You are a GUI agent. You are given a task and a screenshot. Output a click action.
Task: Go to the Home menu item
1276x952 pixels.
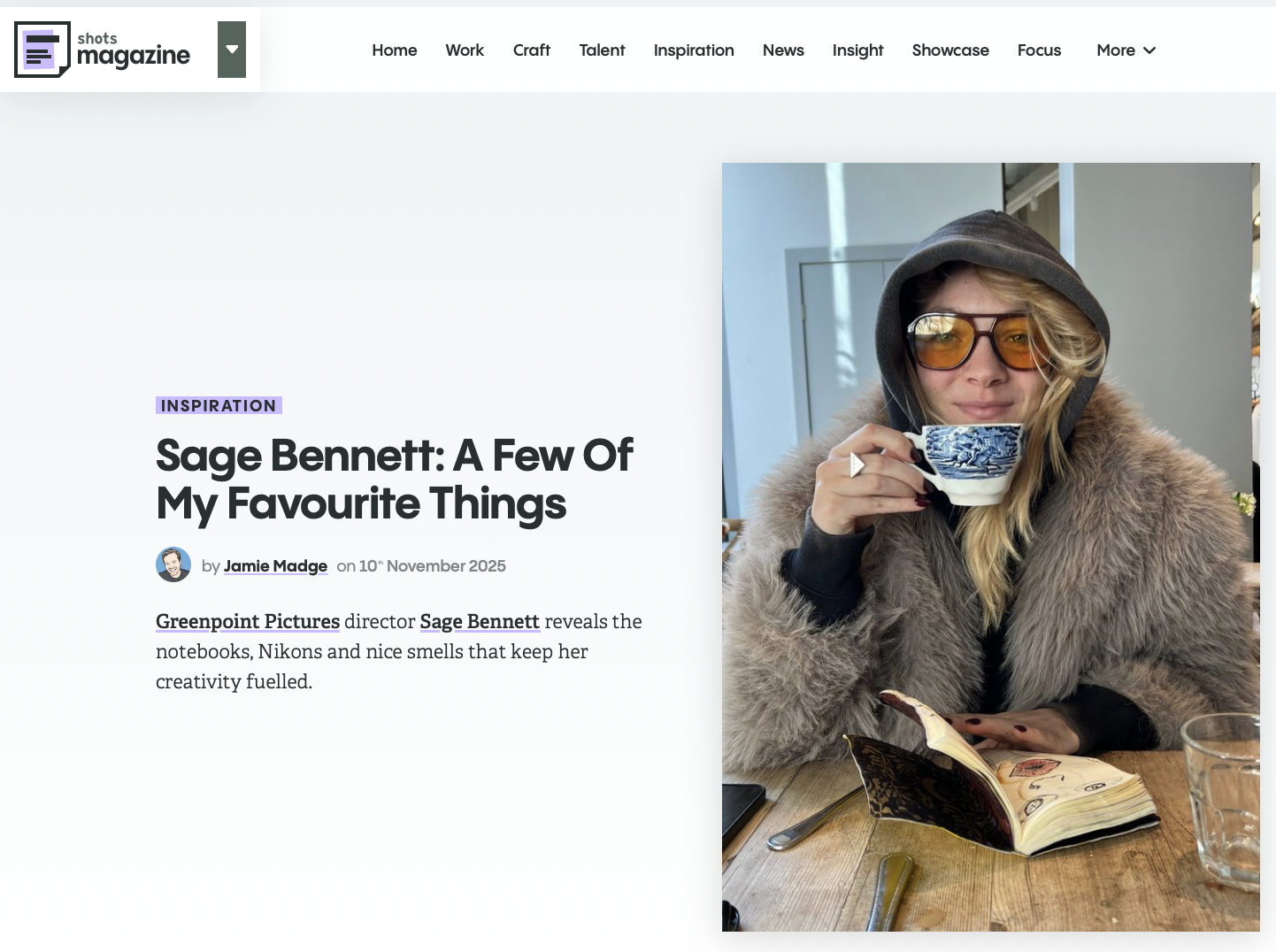click(x=395, y=50)
